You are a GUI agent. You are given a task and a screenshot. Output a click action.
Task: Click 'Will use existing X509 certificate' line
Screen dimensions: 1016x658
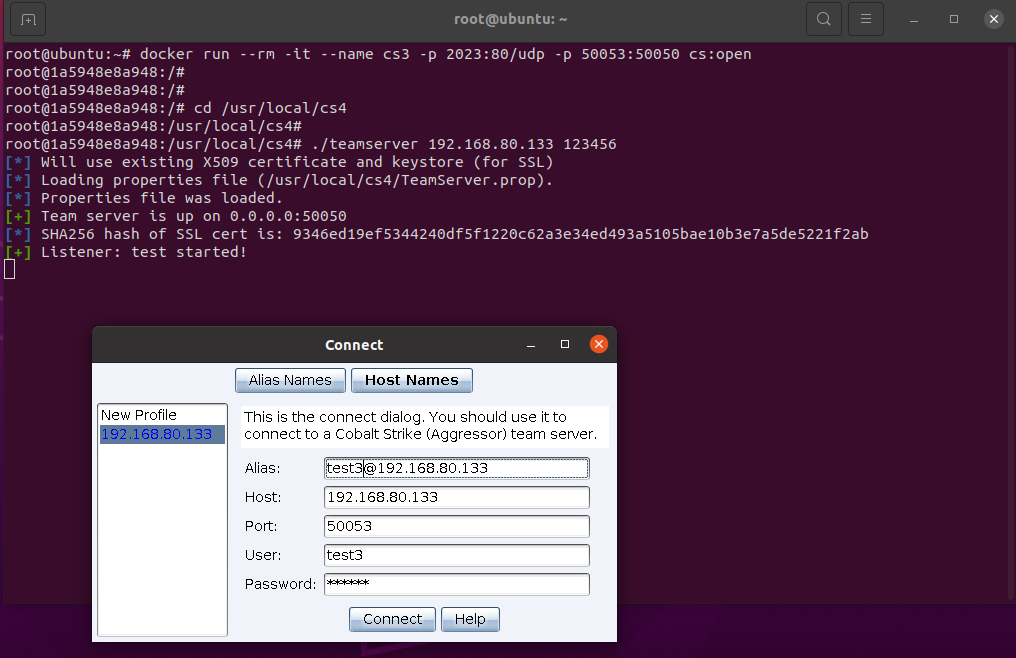pyautogui.click(x=279, y=162)
